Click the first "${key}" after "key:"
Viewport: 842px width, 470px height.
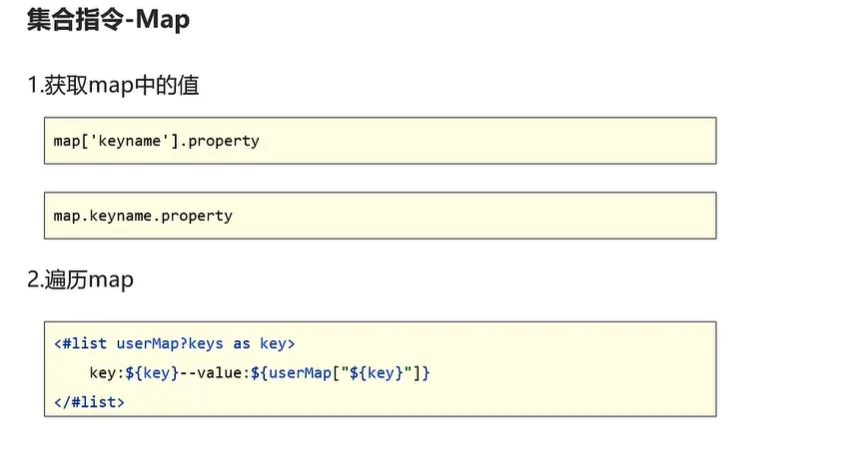click(150, 373)
